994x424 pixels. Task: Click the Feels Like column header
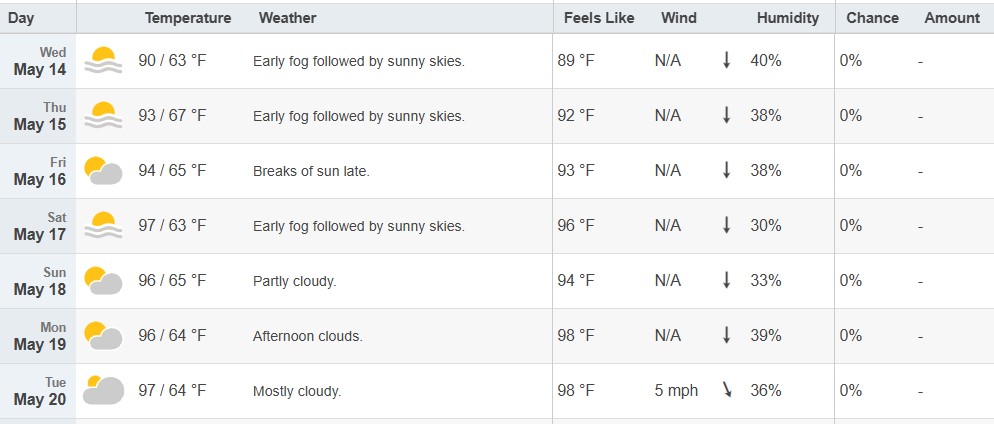coord(599,18)
